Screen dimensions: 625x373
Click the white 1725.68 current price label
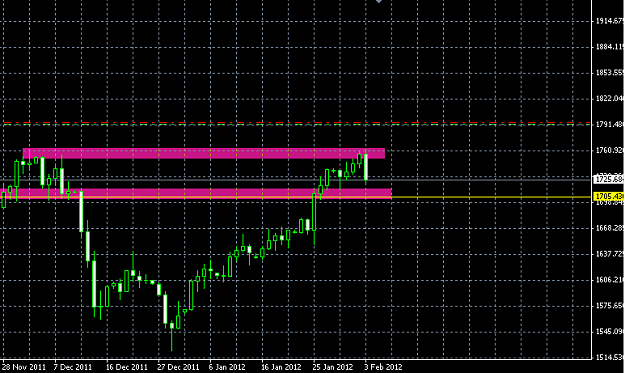609,179
